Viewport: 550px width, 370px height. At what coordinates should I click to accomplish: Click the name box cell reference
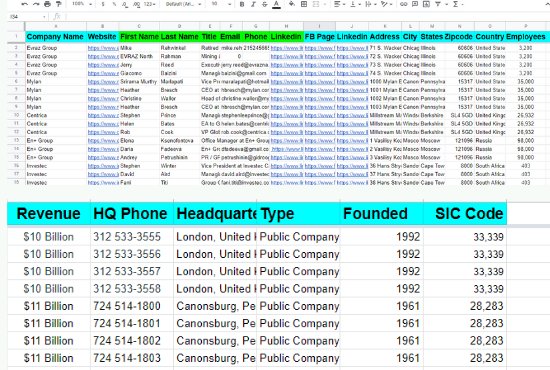(x=27, y=16)
